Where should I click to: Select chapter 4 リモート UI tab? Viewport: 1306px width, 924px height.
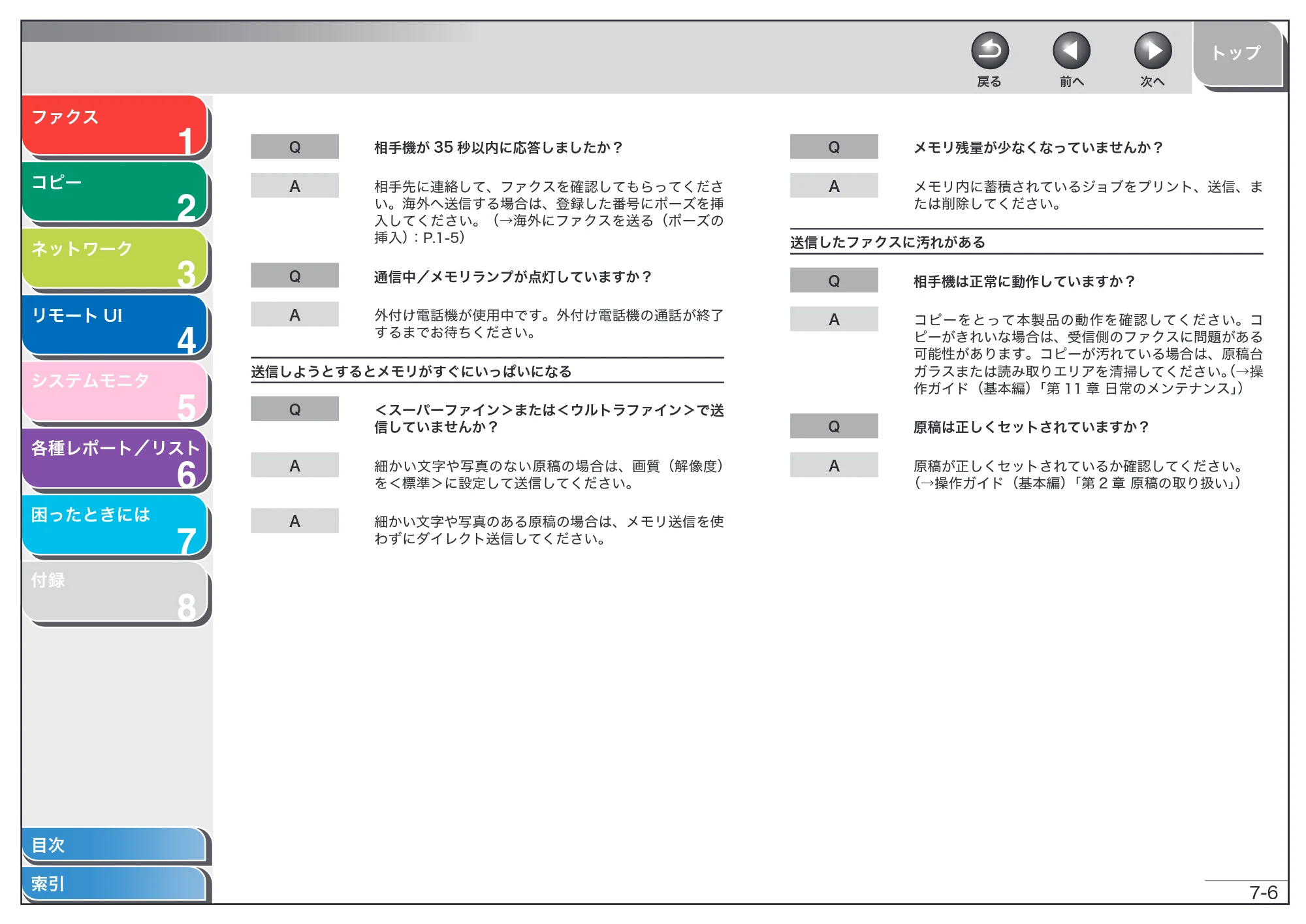pos(115,325)
